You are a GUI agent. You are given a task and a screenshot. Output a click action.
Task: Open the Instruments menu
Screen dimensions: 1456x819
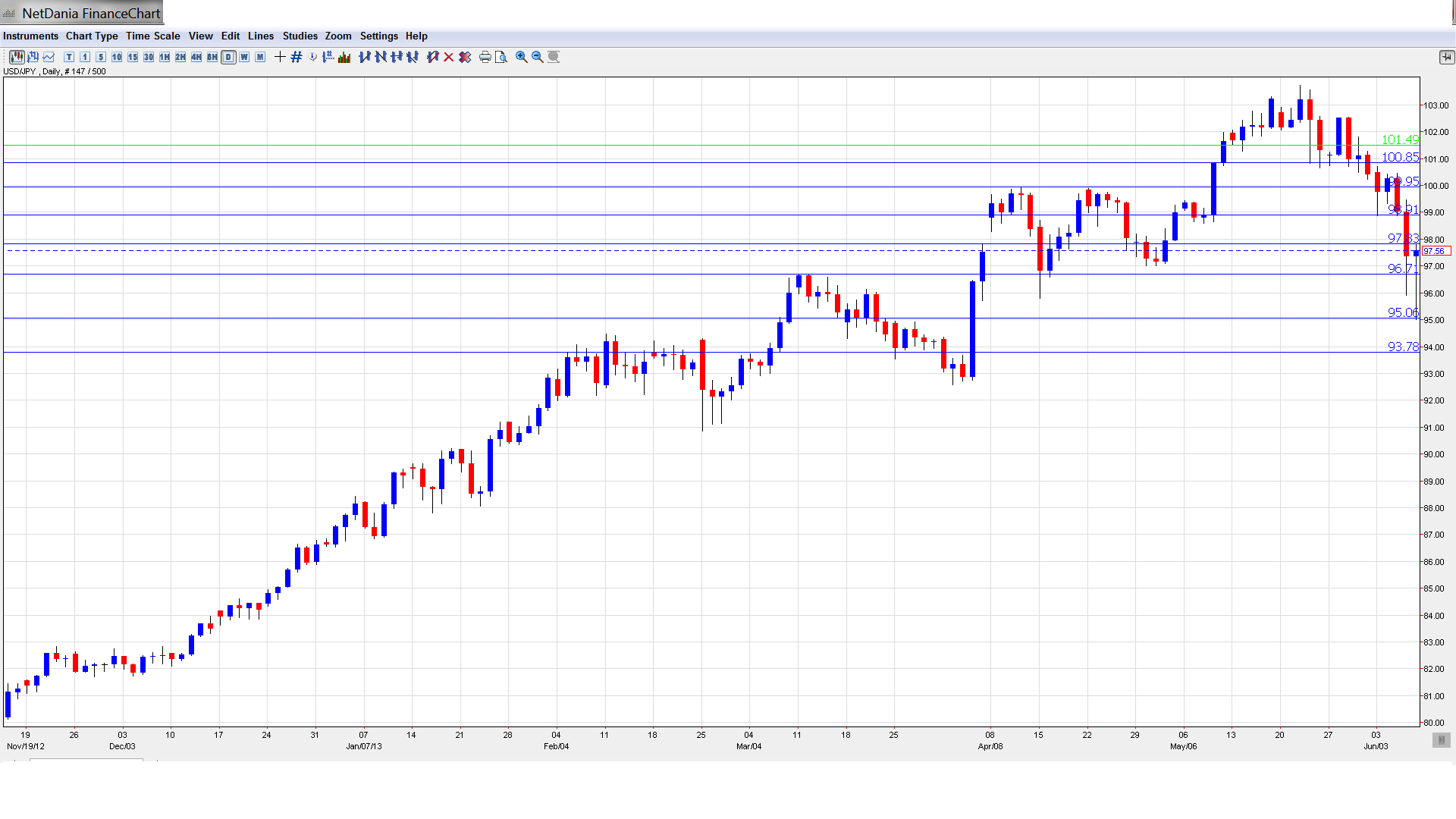click(x=30, y=36)
